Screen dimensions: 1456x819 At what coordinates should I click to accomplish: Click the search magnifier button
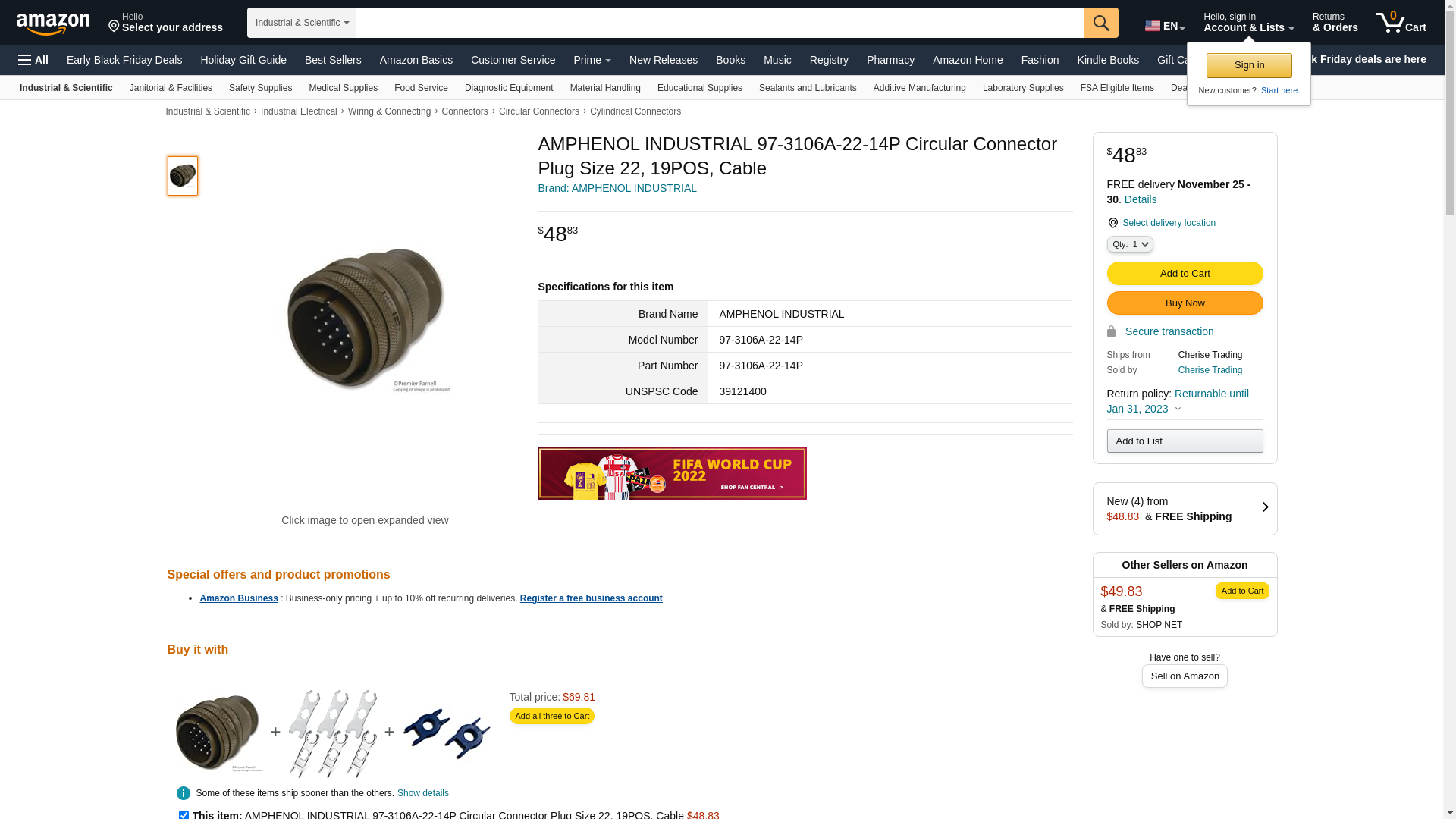[1101, 23]
